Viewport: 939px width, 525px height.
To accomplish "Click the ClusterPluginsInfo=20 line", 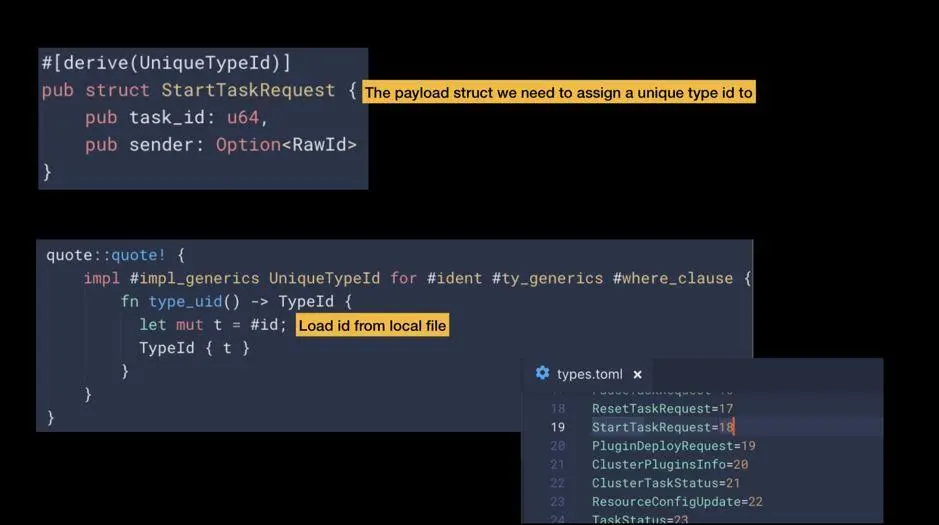I will [670, 464].
